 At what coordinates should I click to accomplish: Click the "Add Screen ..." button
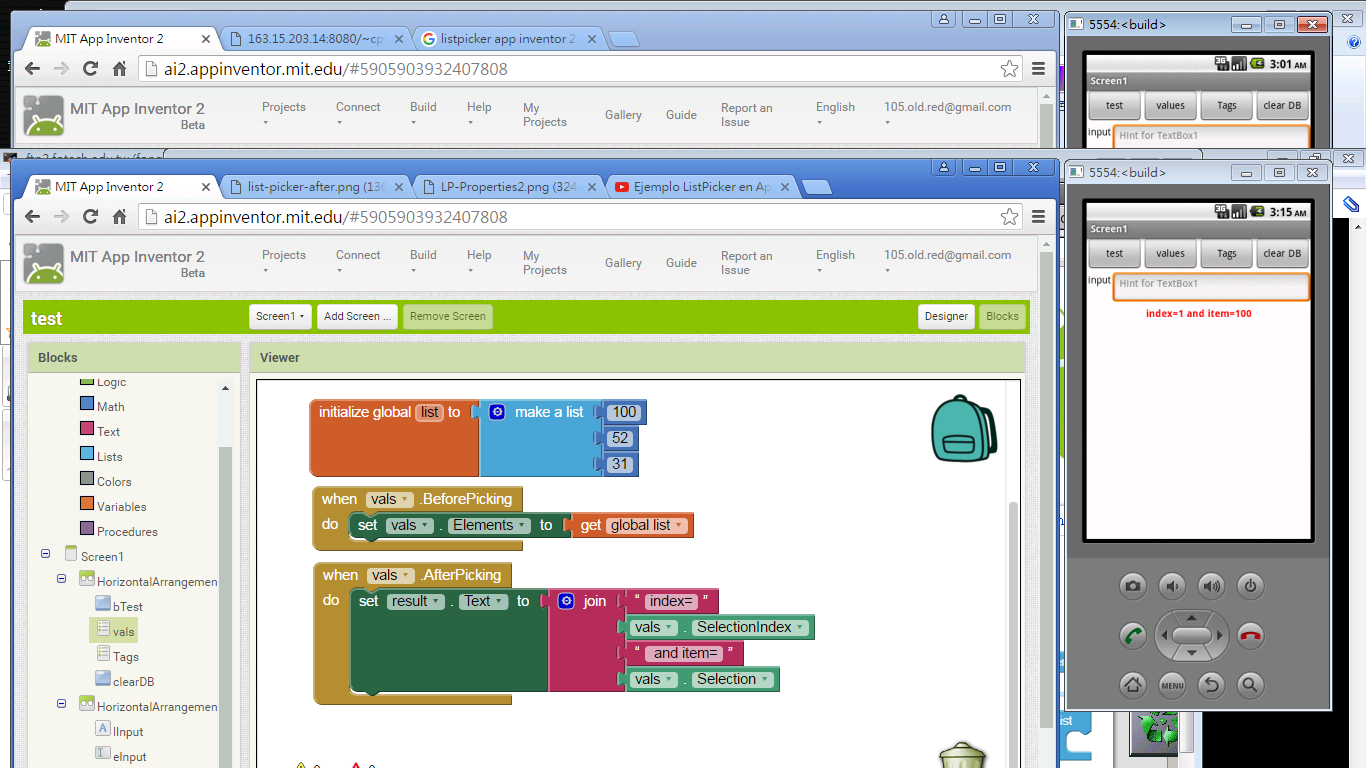[x=357, y=316]
